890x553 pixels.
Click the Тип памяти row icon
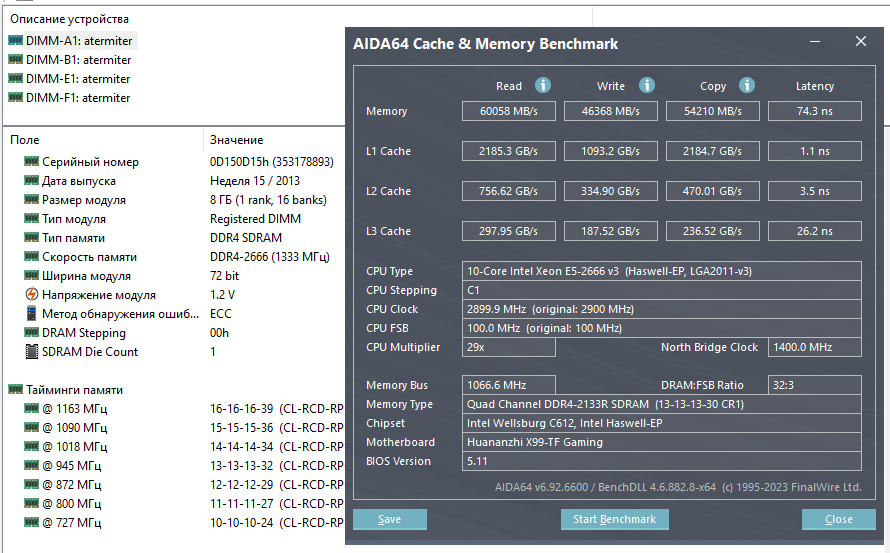[x=32, y=237]
